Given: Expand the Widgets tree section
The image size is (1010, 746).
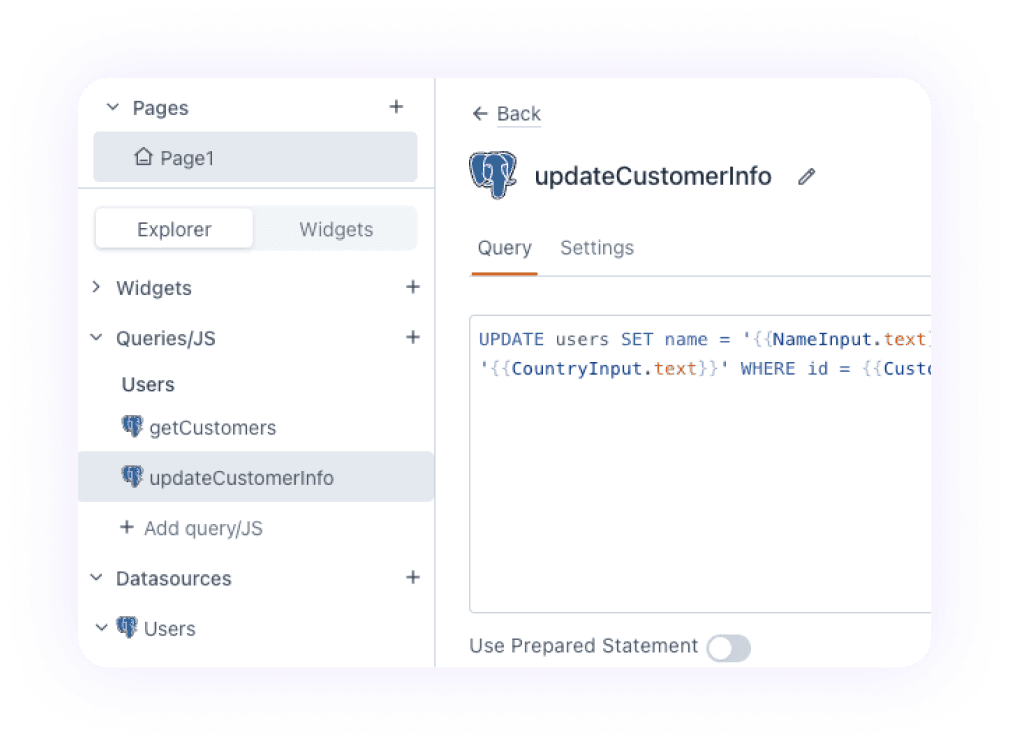Looking at the screenshot, I should (x=97, y=287).
